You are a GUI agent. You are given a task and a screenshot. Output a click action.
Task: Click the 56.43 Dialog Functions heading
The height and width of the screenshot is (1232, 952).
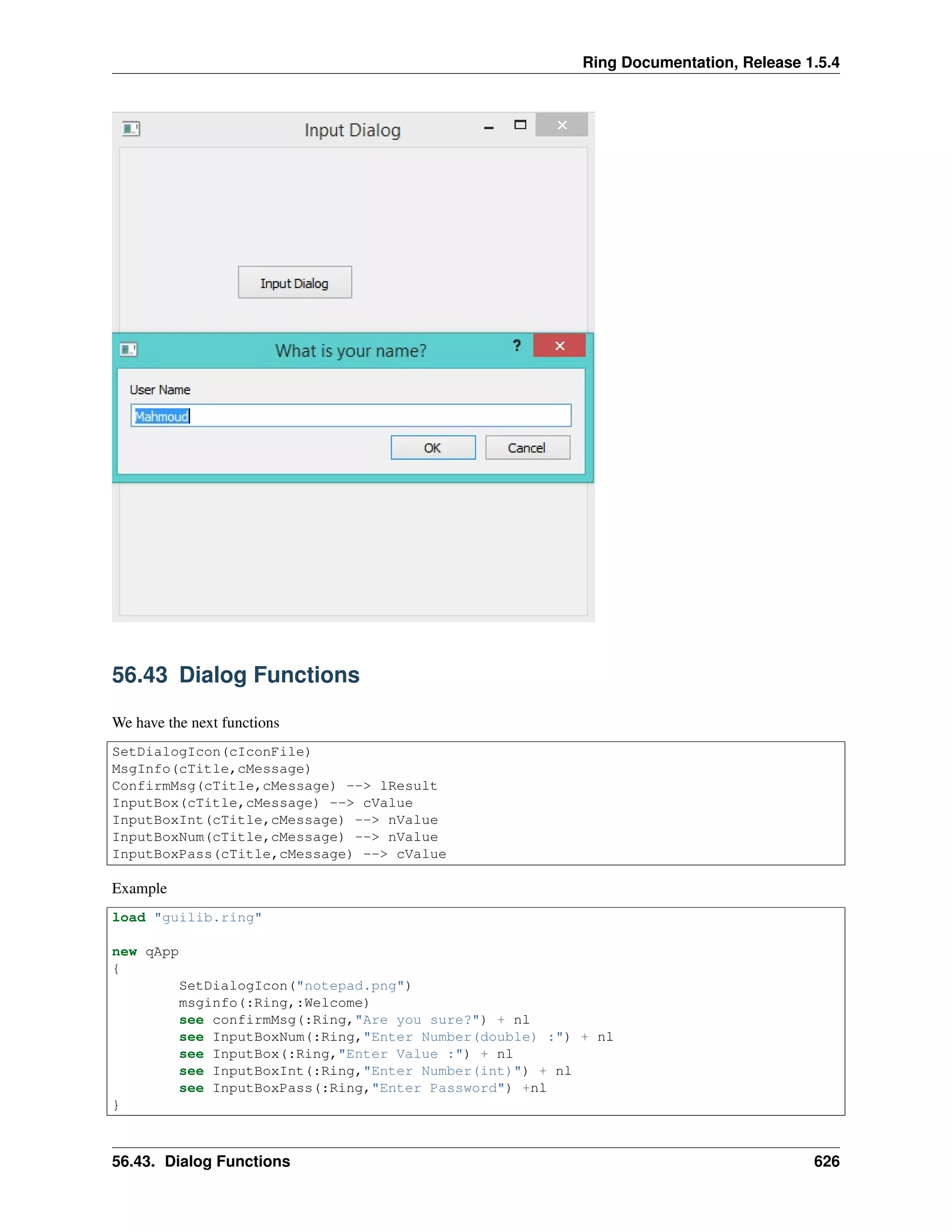click(x=235, y=675)
